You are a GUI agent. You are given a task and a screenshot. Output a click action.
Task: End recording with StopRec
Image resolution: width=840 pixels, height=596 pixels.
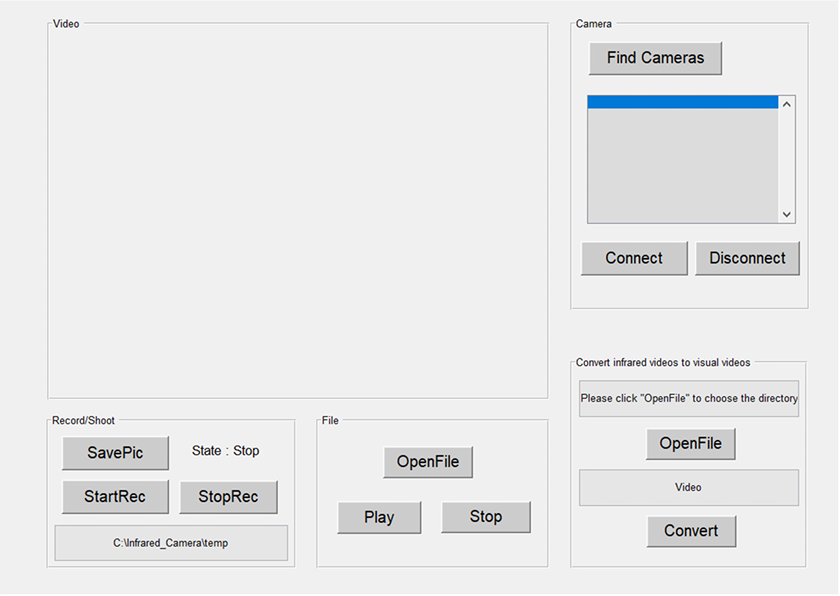click(x=228, y=497)
